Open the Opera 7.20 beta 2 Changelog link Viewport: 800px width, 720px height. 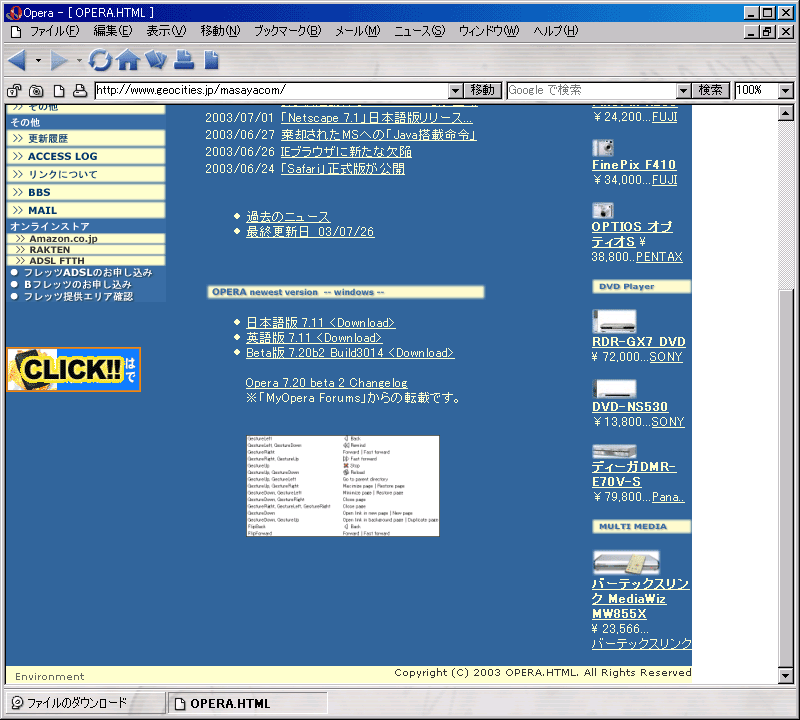pos(327,383)
